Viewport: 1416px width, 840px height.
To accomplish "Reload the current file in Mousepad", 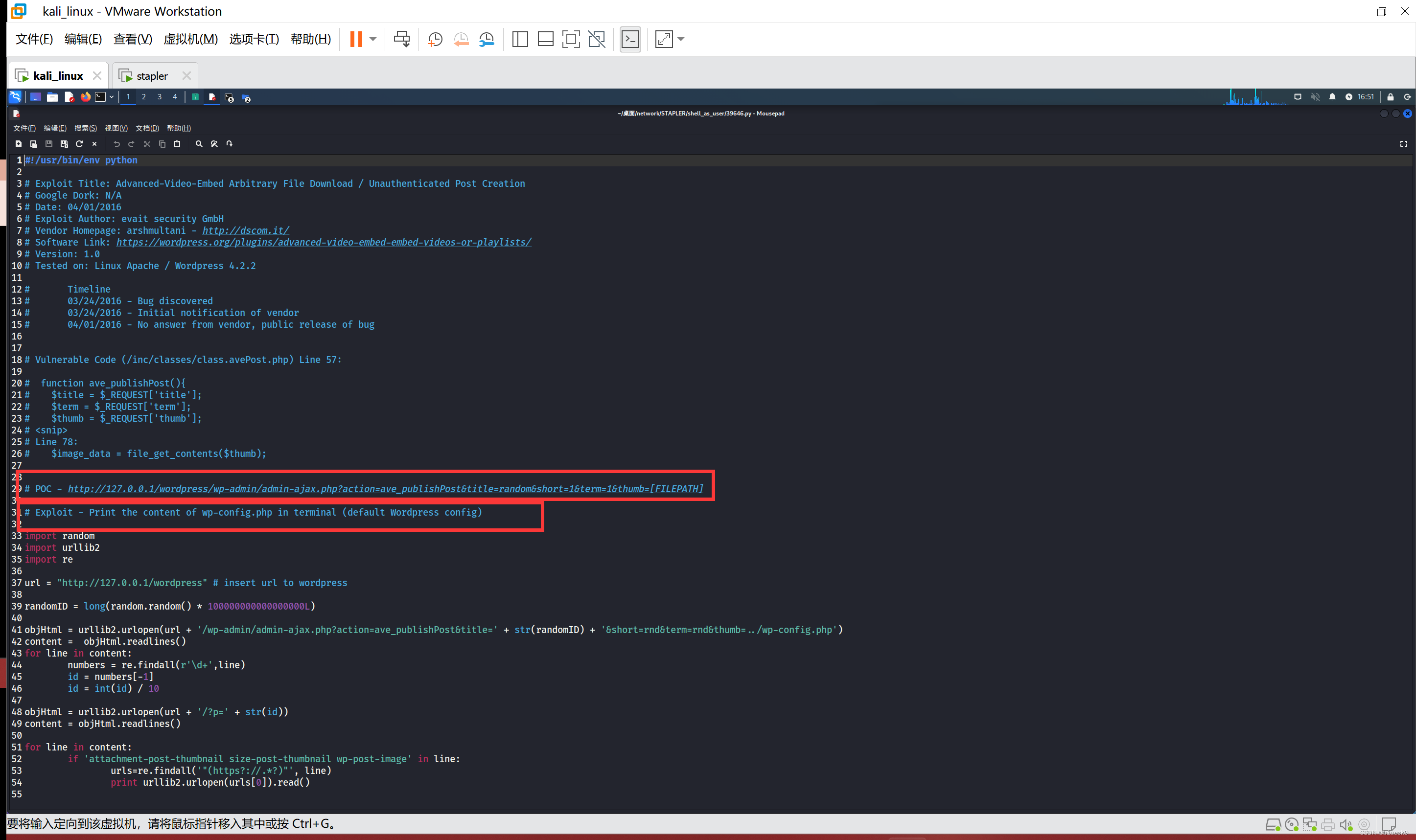I will [x=79, y=144].
